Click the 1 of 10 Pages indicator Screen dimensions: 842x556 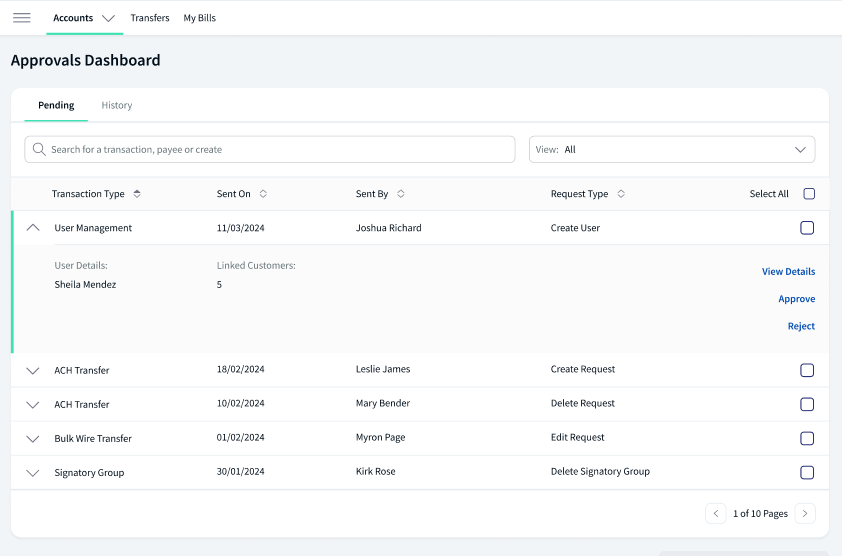pyautogui.click(x=760, y=514)
